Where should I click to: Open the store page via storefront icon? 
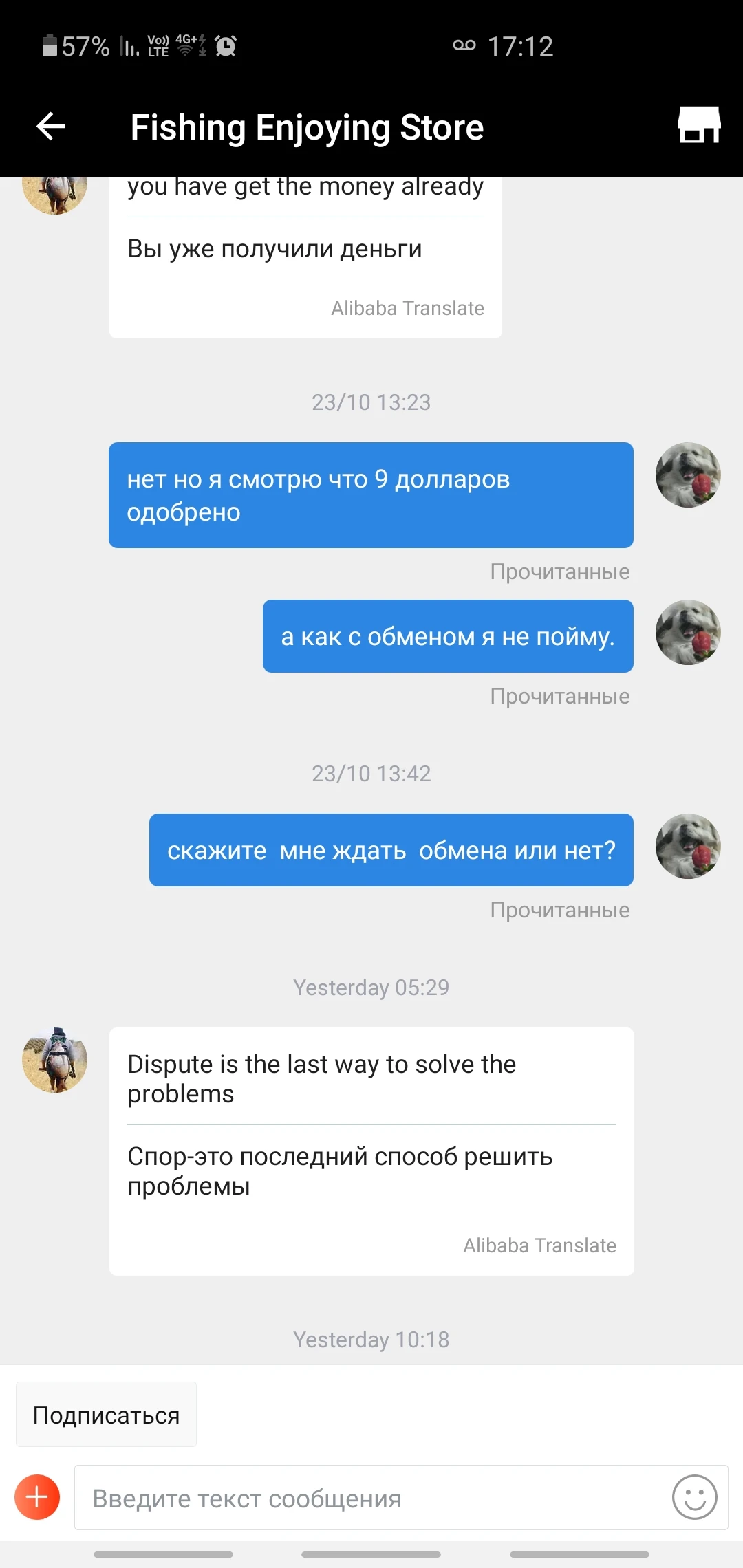tap(699, 125)
